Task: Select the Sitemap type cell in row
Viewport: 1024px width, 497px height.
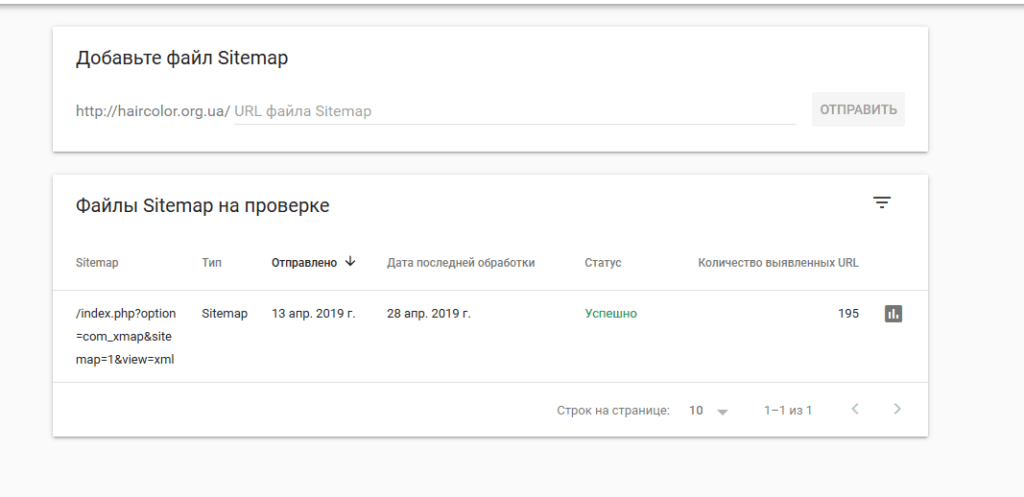Action: coord(225,313)
